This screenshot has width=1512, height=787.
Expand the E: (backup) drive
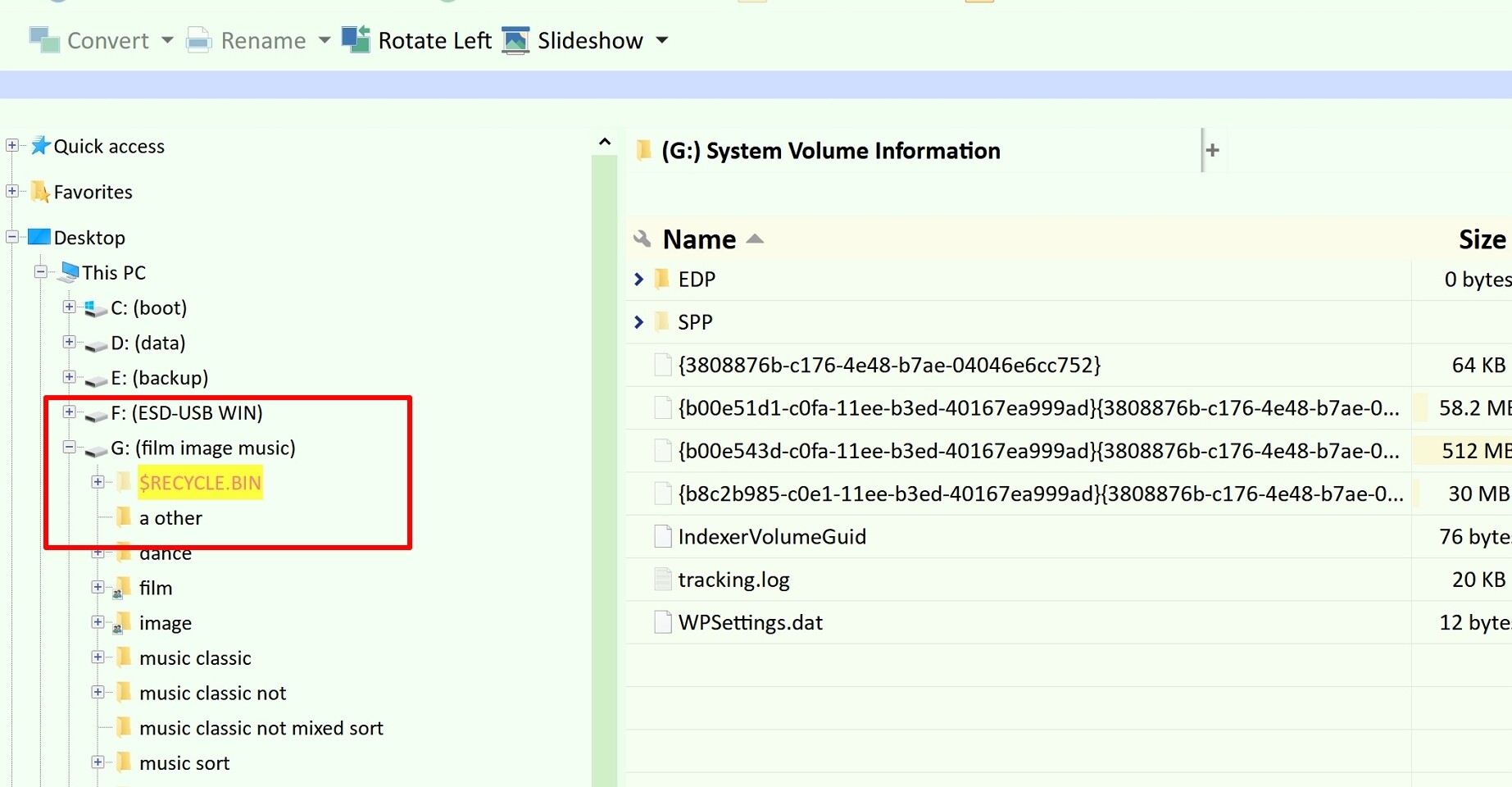[x=69, y=377]
